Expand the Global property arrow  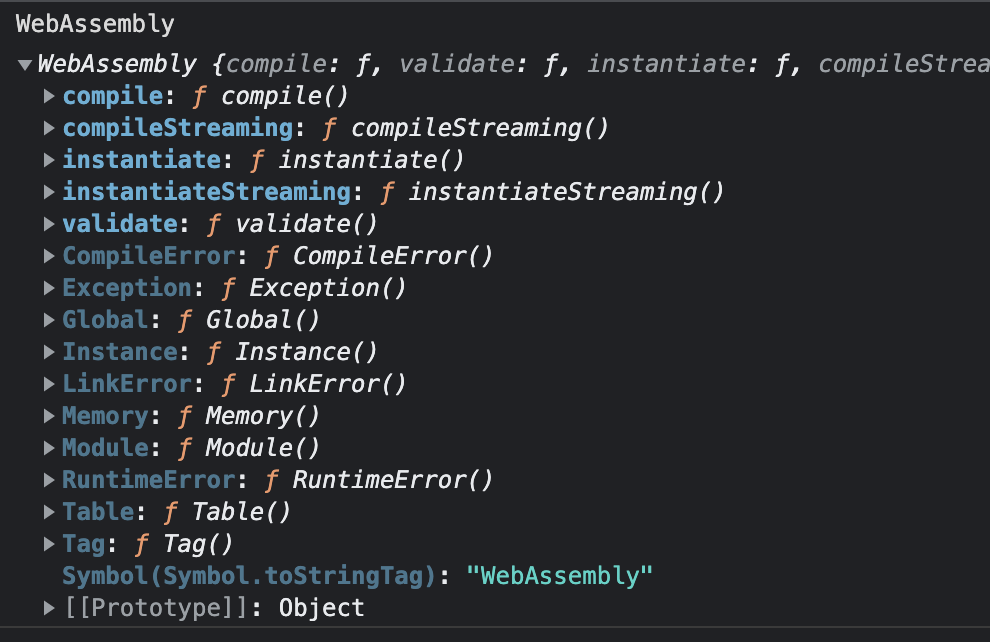point(49,320)
